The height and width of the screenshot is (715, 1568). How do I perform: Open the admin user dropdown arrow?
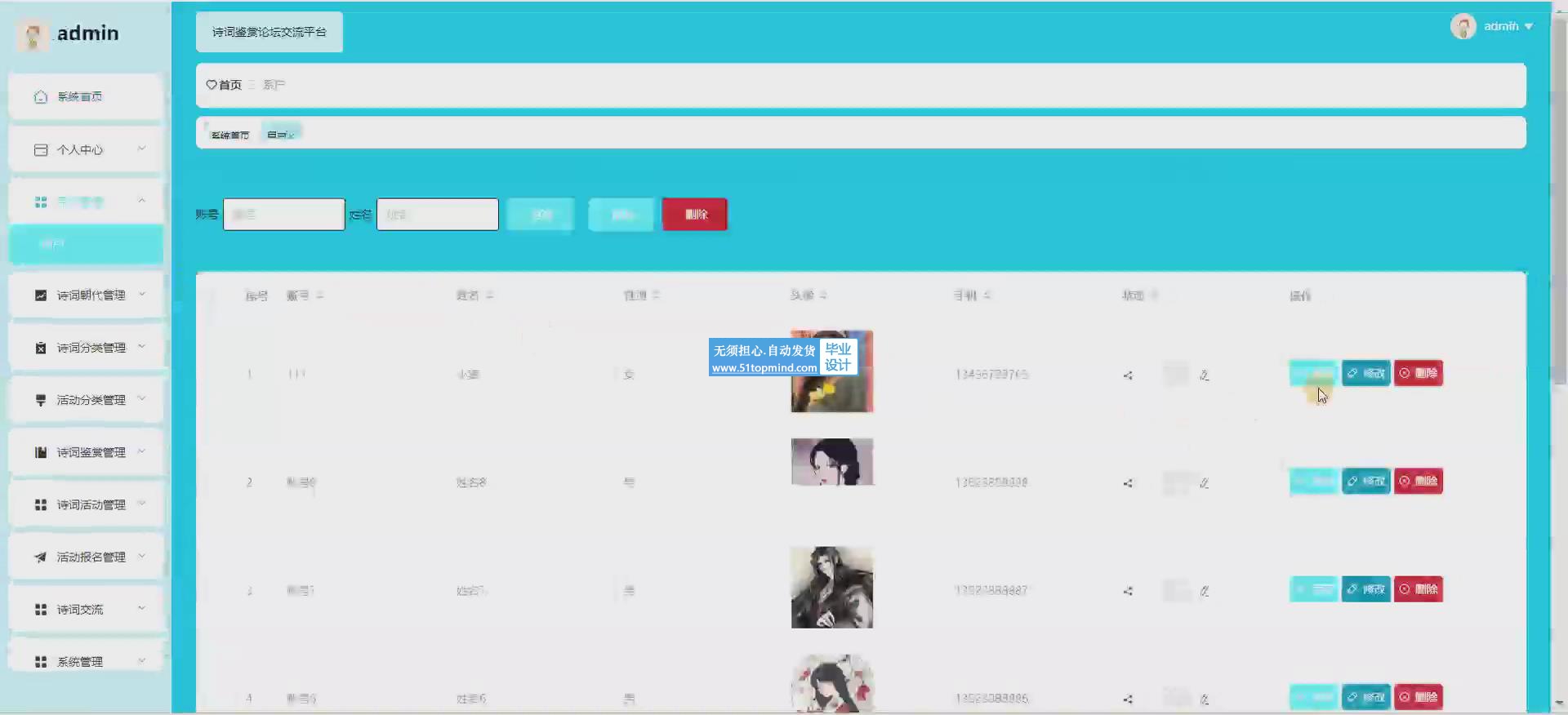click(1529, 26)
